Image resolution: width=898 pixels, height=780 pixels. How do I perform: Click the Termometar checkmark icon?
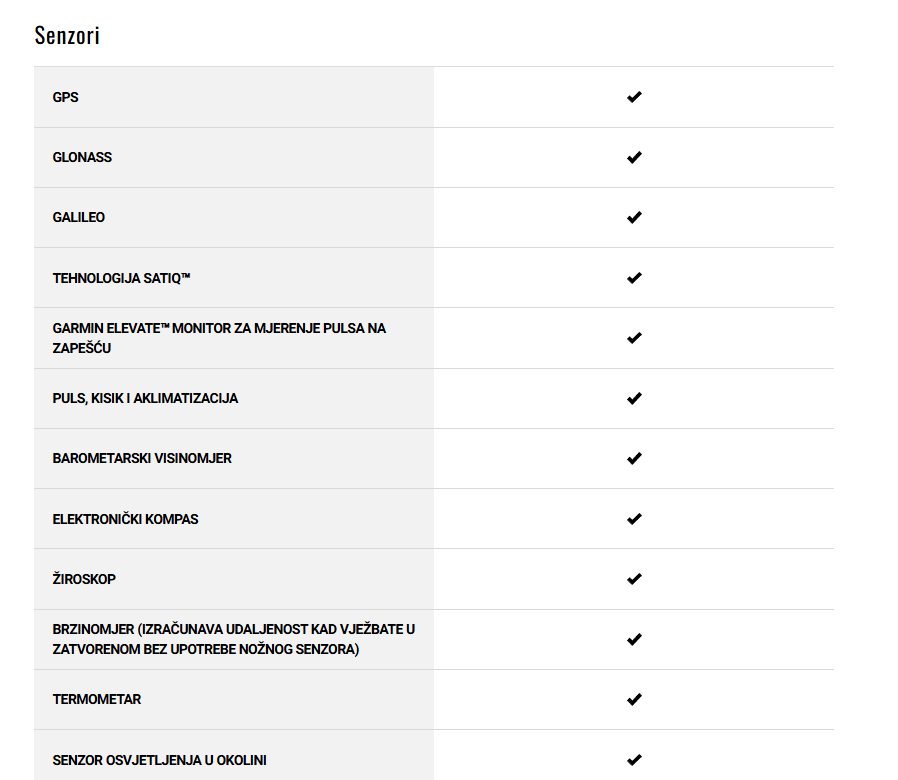coord(634,699)
